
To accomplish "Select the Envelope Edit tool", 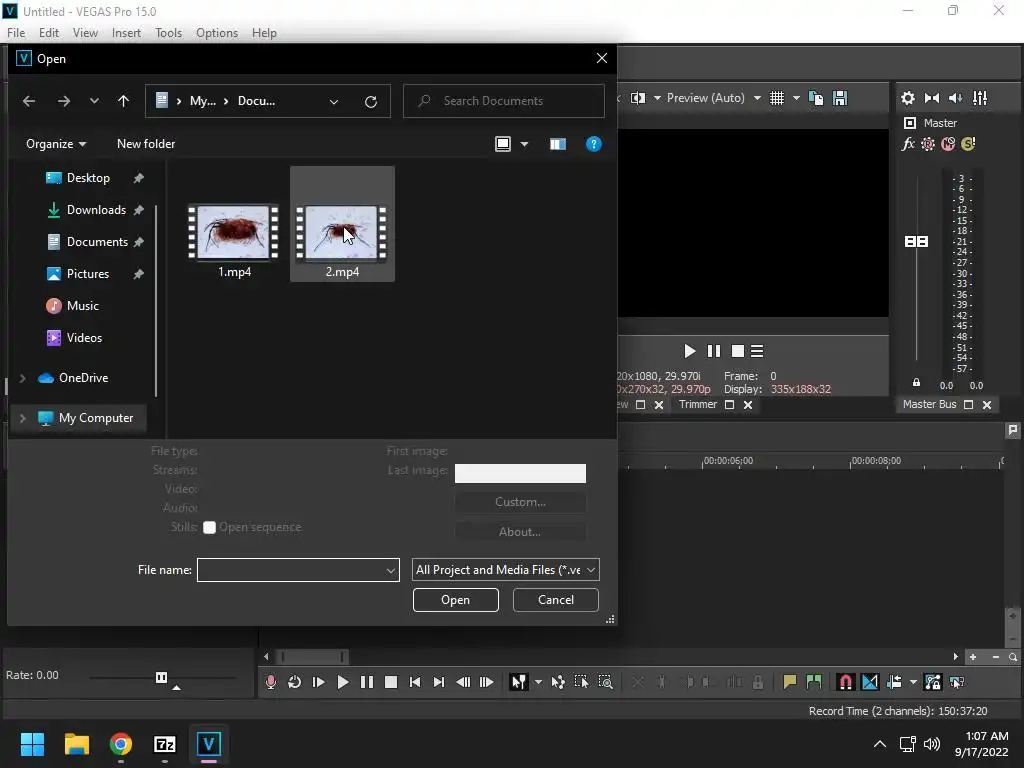I will [x=558, y=682].
